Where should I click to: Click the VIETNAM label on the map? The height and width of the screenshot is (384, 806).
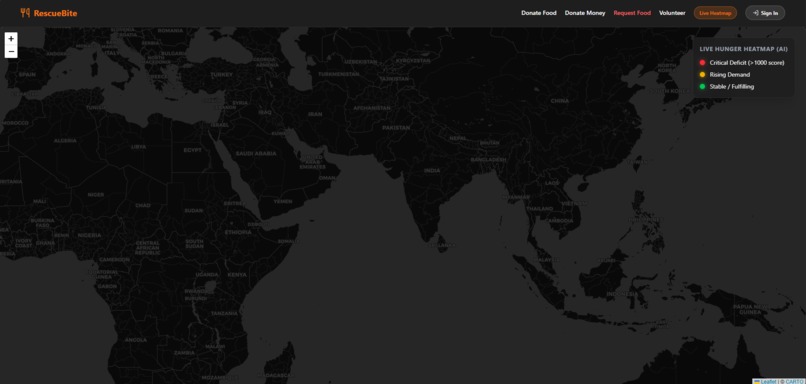pos(574,203)
